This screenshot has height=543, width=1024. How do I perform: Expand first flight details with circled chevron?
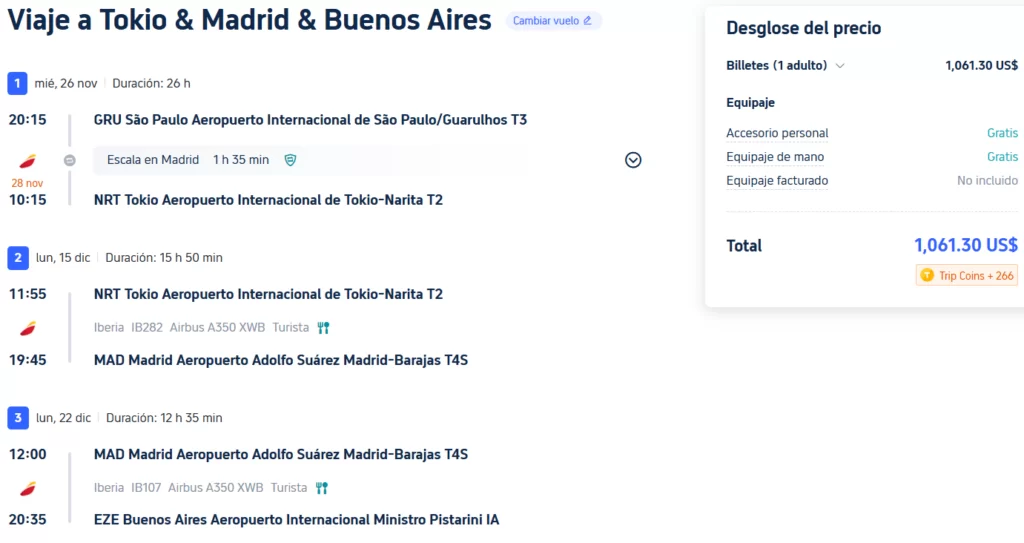[x=633, y=160]
